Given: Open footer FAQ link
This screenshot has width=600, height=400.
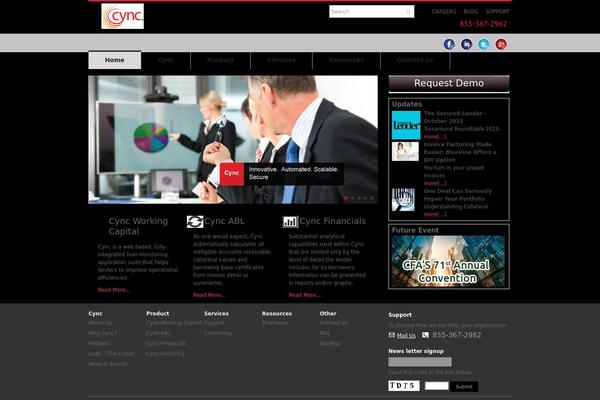Looking at the screenshot, I should [325, 333].
